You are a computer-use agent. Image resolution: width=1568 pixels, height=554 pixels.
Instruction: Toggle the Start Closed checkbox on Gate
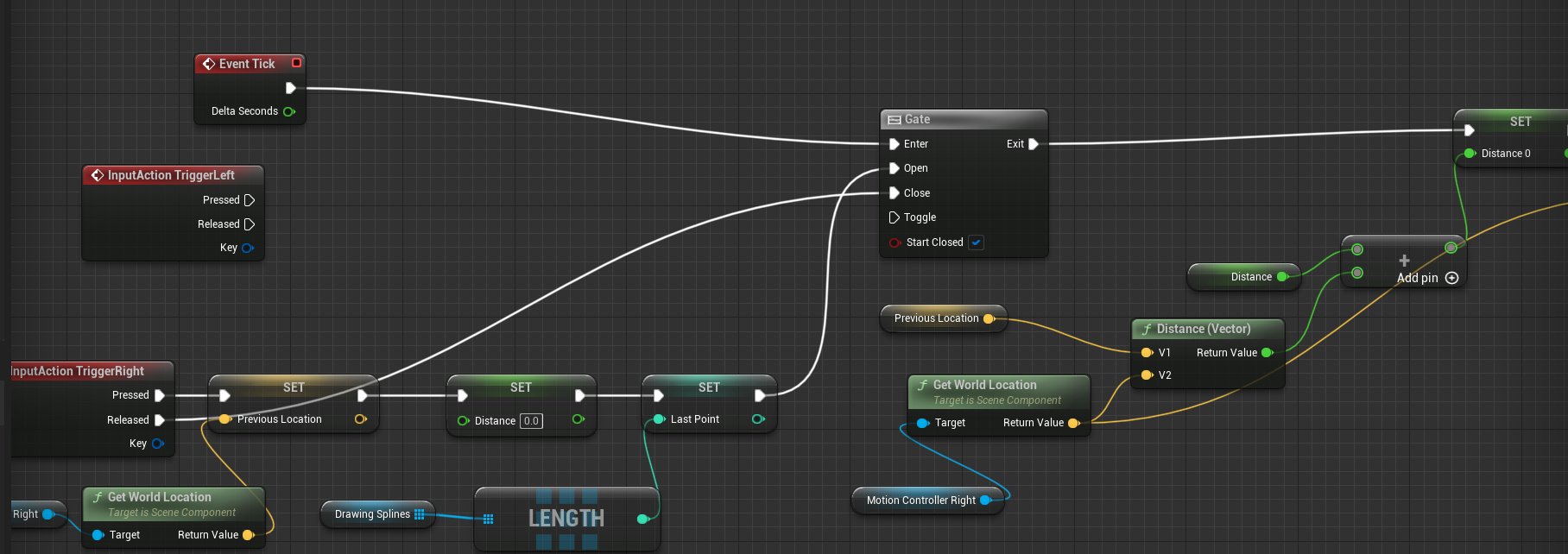976,242
